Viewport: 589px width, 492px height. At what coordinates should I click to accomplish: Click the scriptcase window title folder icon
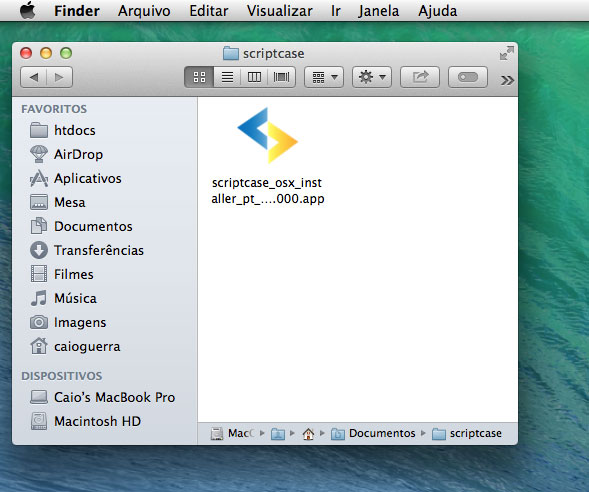pos(231,53)
